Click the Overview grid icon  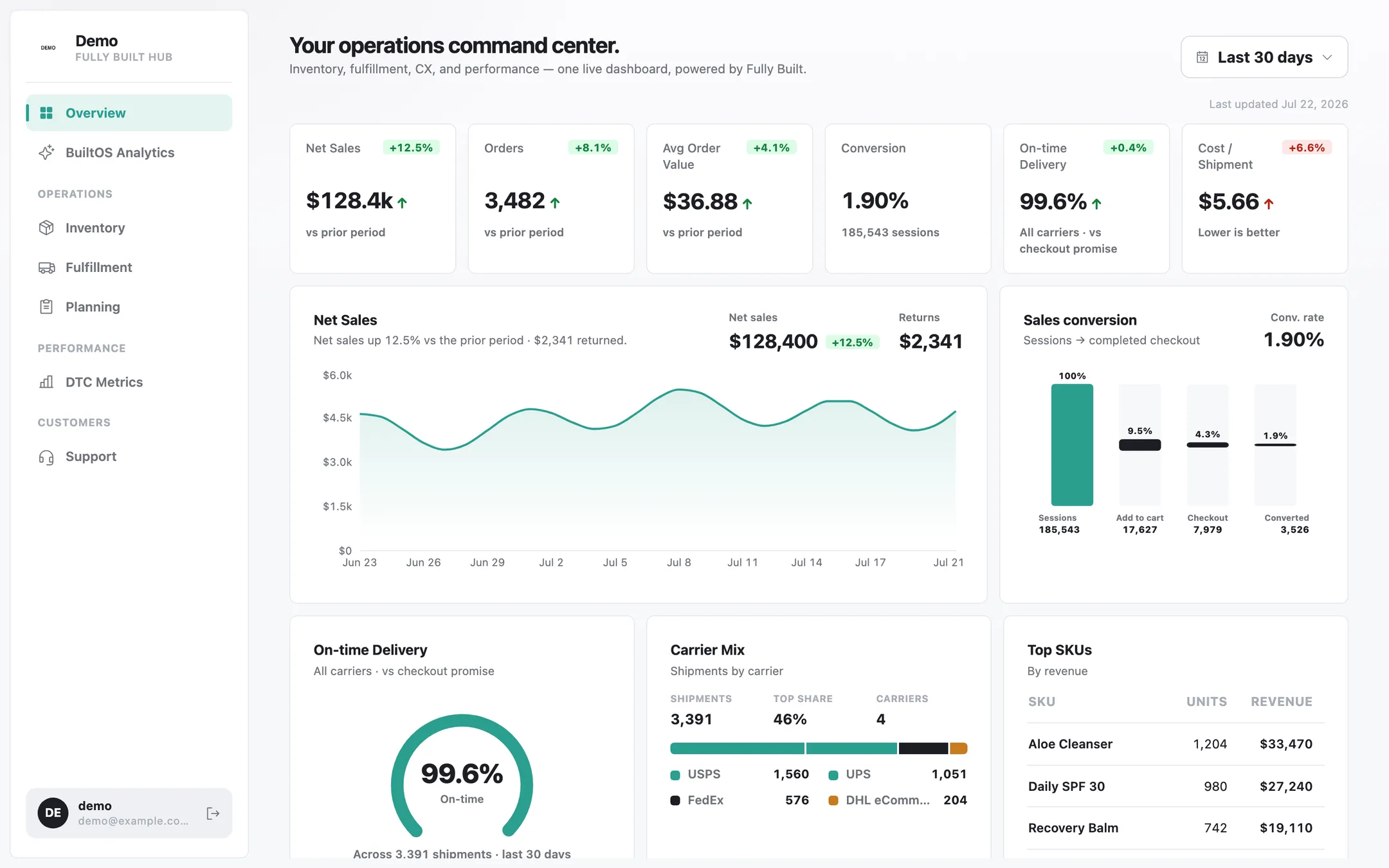click(46, 113)
